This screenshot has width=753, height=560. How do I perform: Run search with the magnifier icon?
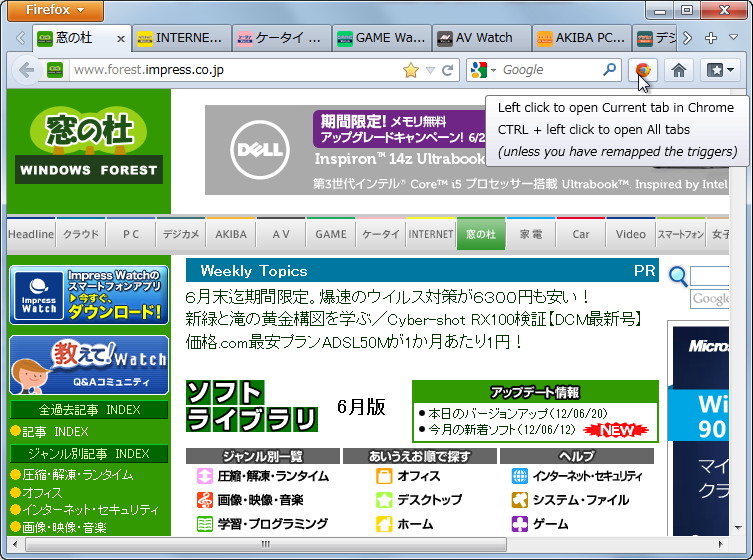point(609,70)
